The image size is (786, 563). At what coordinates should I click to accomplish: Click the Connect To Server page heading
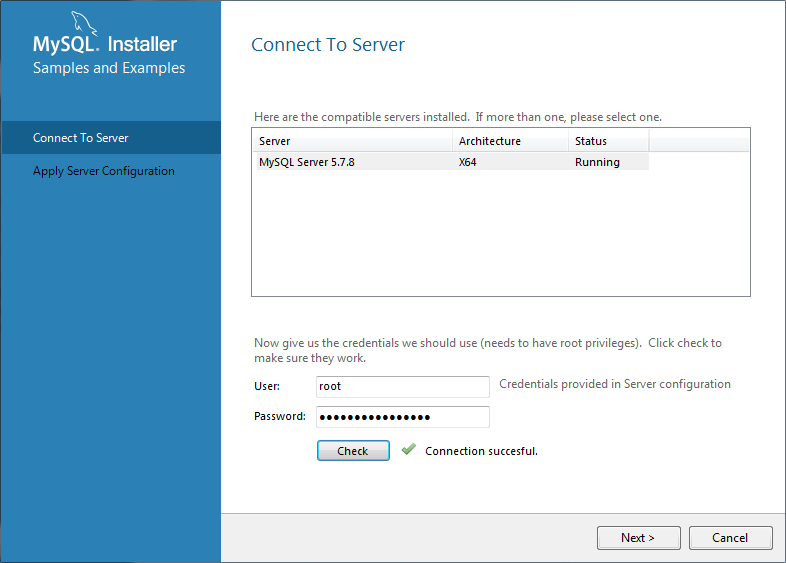coord(328,45)
